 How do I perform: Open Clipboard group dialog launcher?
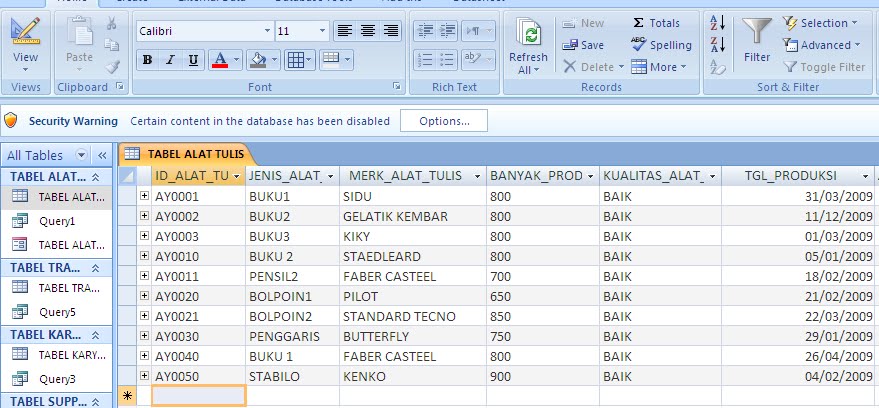pos(119,87)
